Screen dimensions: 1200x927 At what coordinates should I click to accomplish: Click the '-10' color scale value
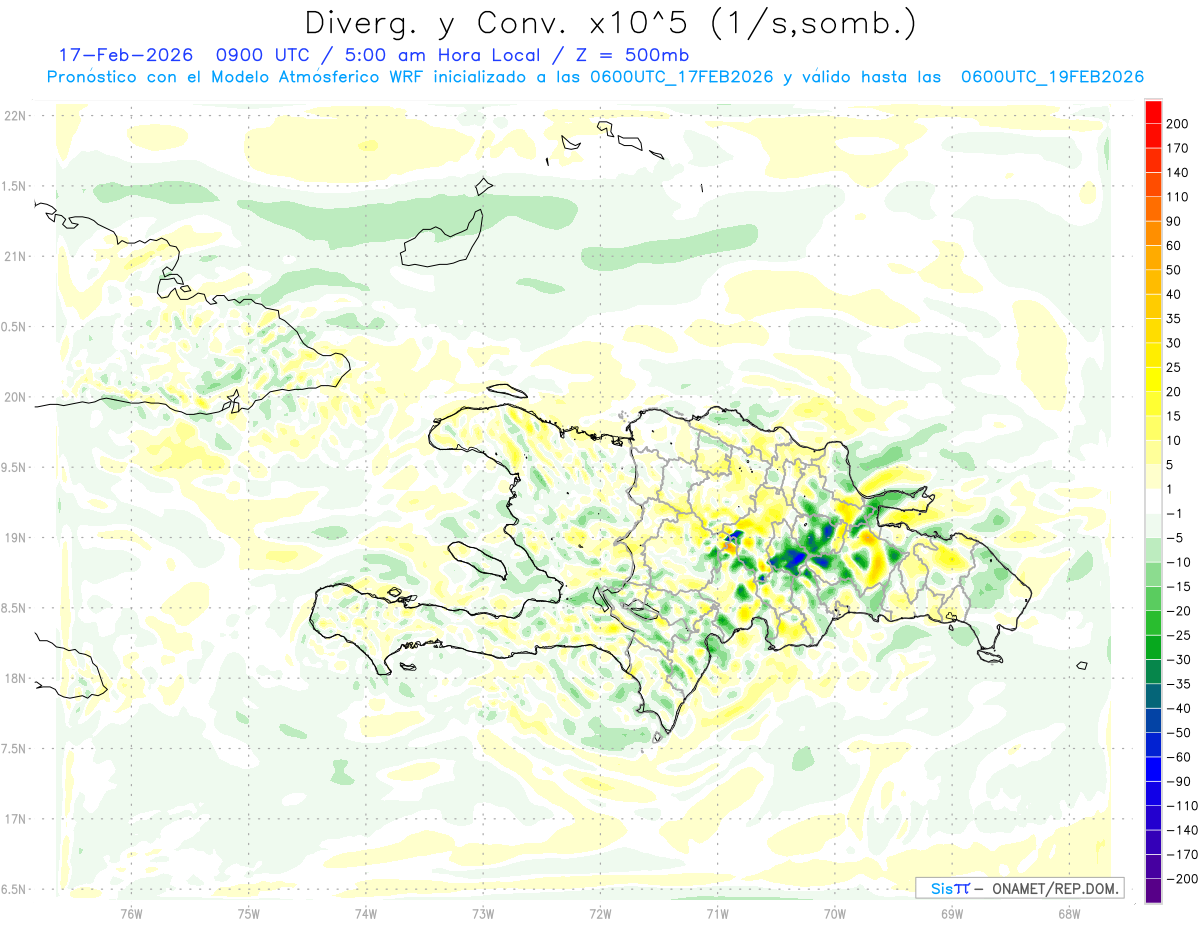[1179, 562]
